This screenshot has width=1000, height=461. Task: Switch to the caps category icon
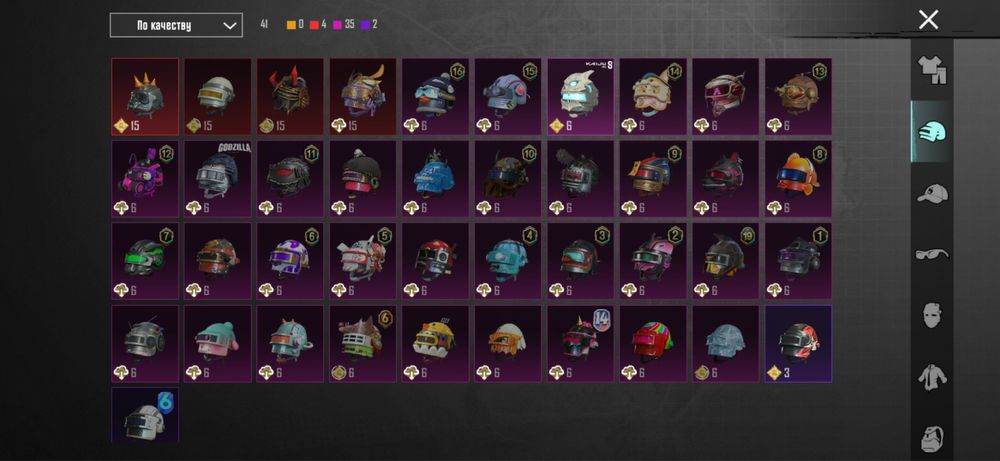[x=932, y=193]
